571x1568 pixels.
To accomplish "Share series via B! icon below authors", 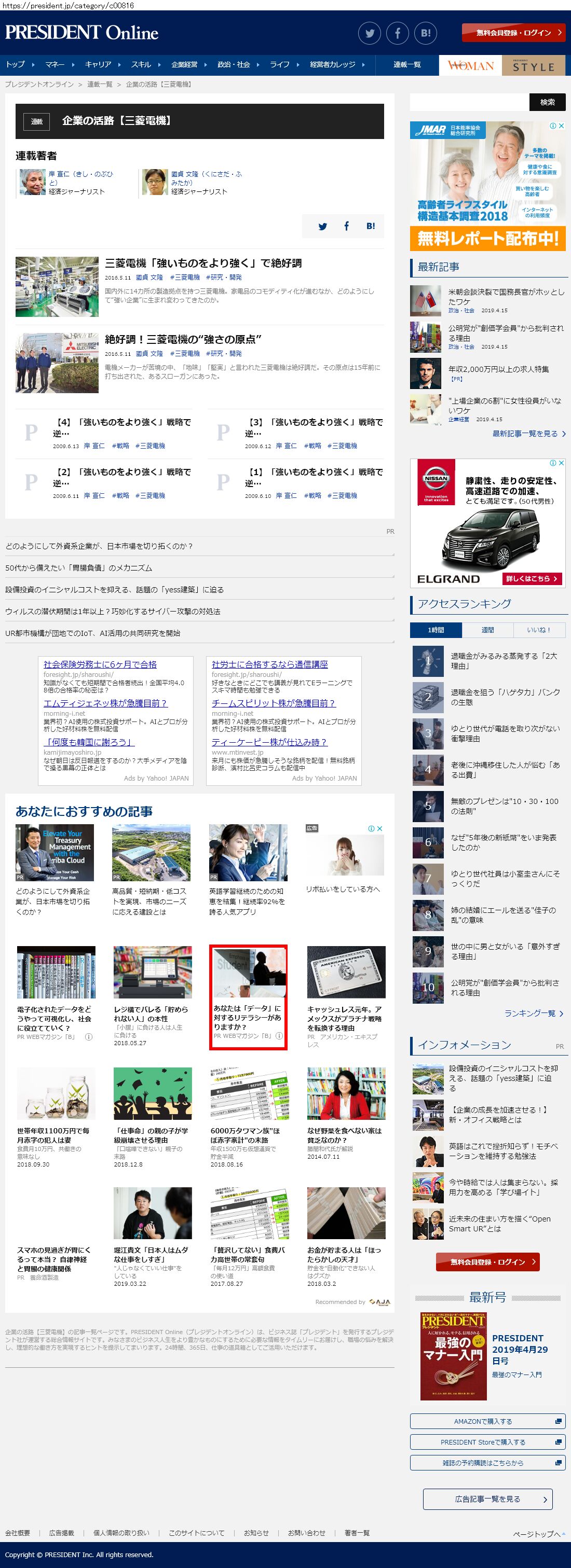I will pos(370,226).
